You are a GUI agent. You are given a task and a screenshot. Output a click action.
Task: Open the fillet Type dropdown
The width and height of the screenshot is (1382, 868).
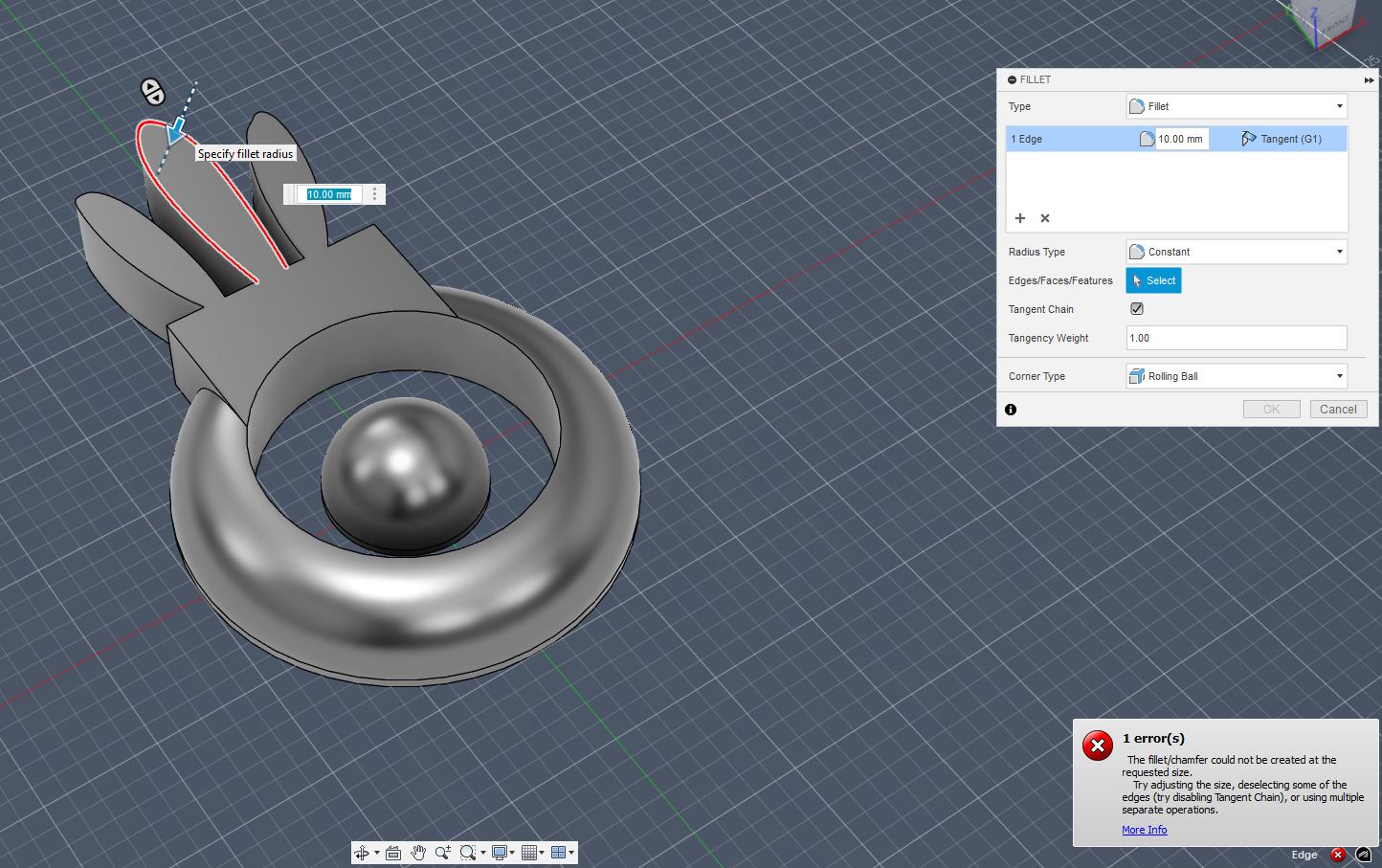[1237, 106]
